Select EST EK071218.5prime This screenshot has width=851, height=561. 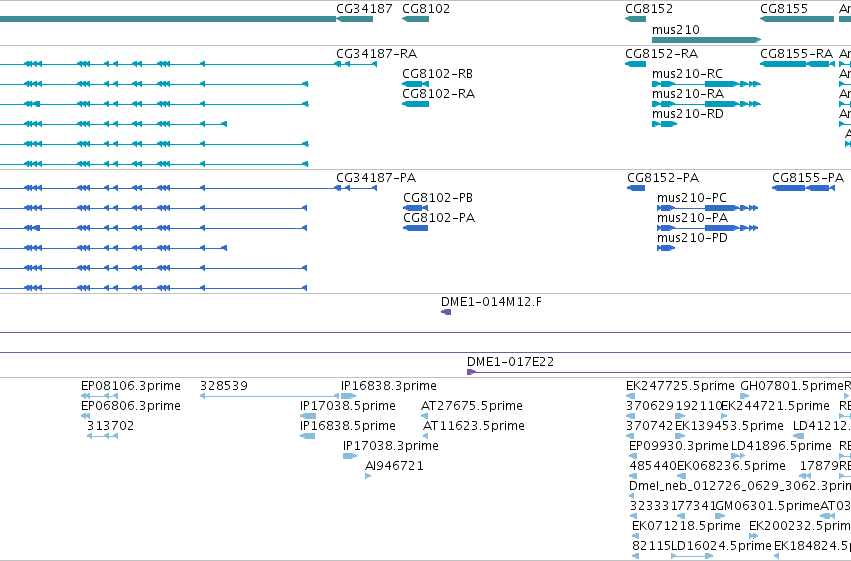point(686,526)
